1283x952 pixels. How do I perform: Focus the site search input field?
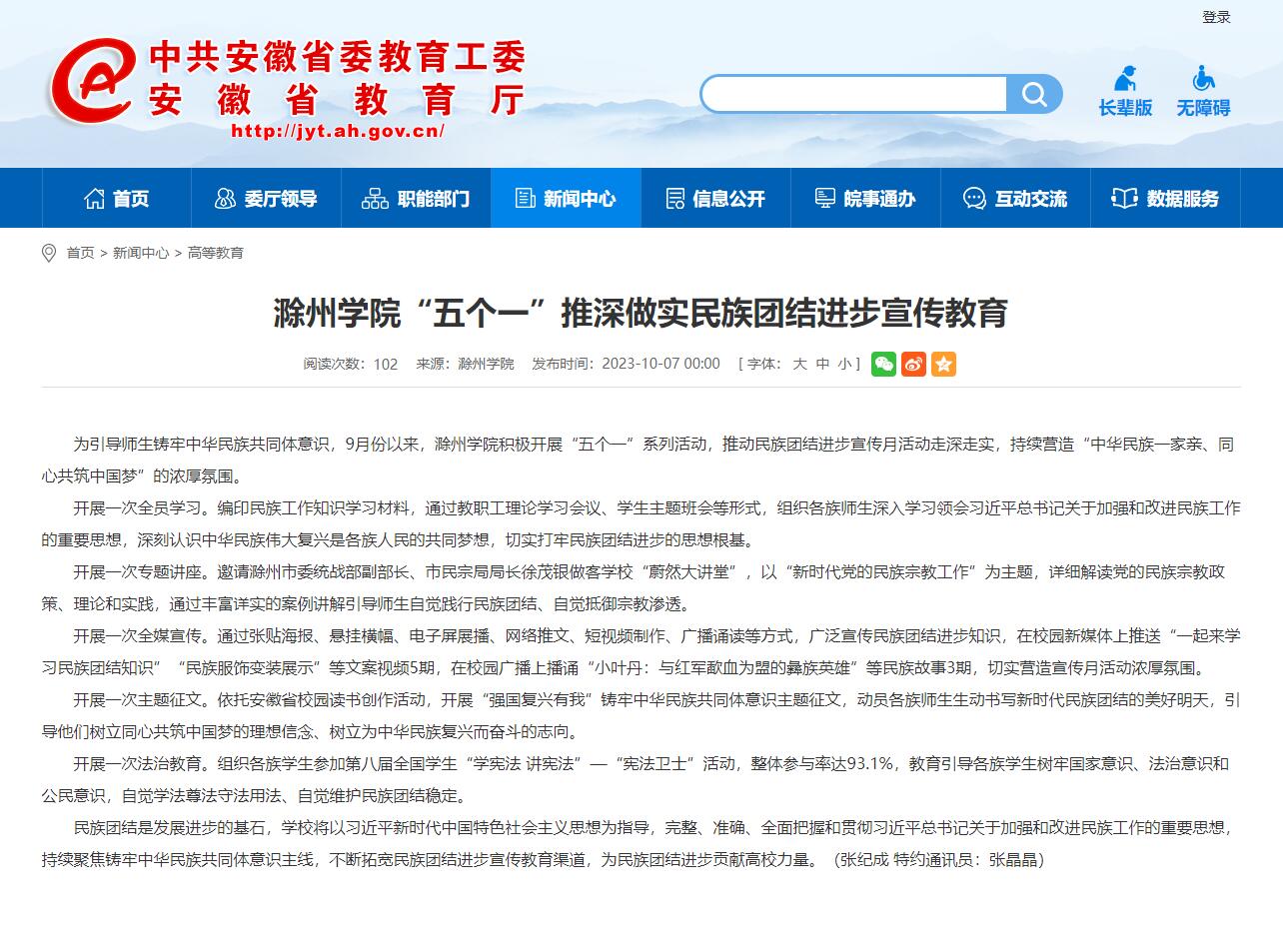[855, 94]
